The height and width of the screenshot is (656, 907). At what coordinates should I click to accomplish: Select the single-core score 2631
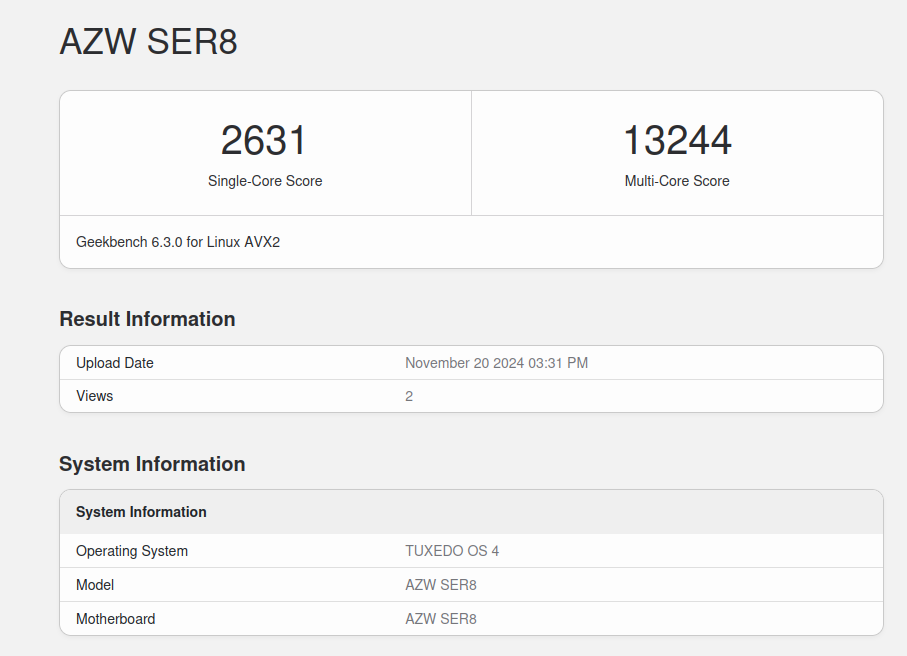264,141
